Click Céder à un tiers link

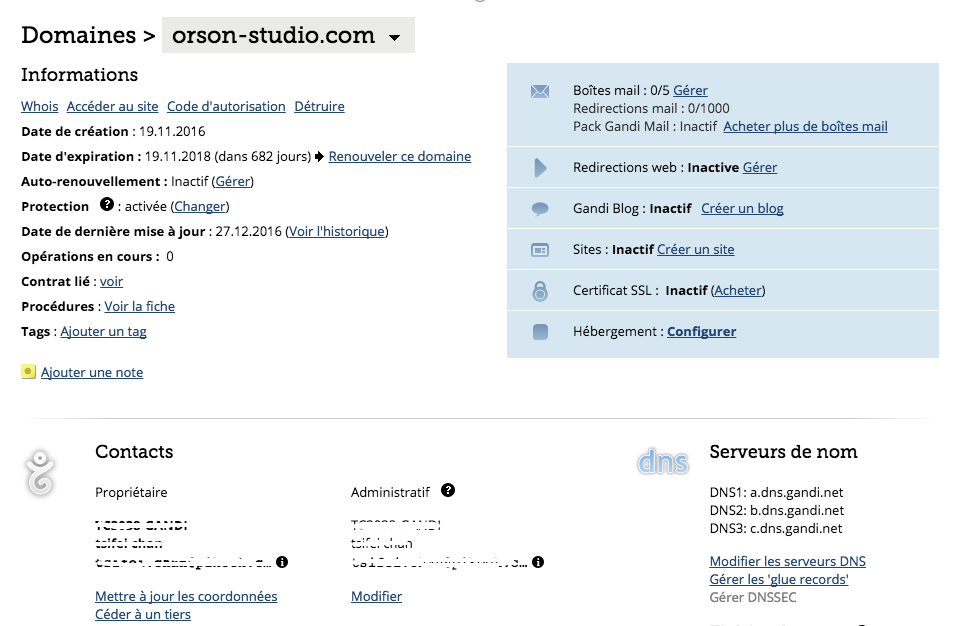143,614
